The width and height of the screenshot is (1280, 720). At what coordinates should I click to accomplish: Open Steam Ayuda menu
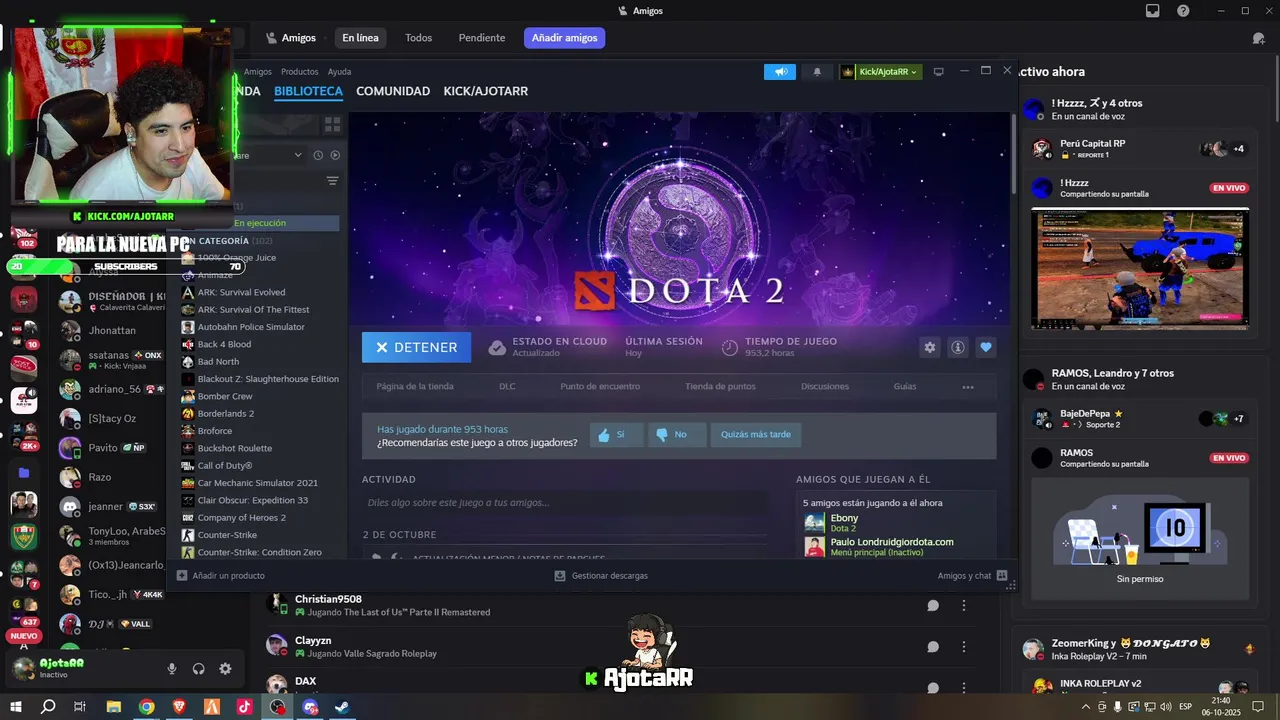click(x=339, y=72)
